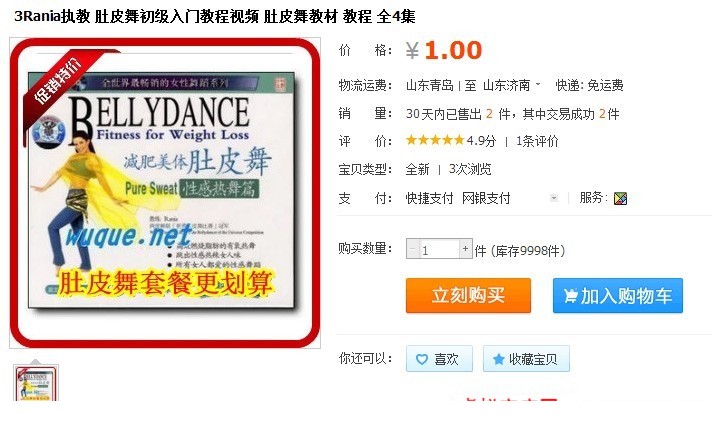This screenshot has width=712, height=424.
Task: Click the star icon on 收藏宝贝 button
Action: click(x=499, y=359)
